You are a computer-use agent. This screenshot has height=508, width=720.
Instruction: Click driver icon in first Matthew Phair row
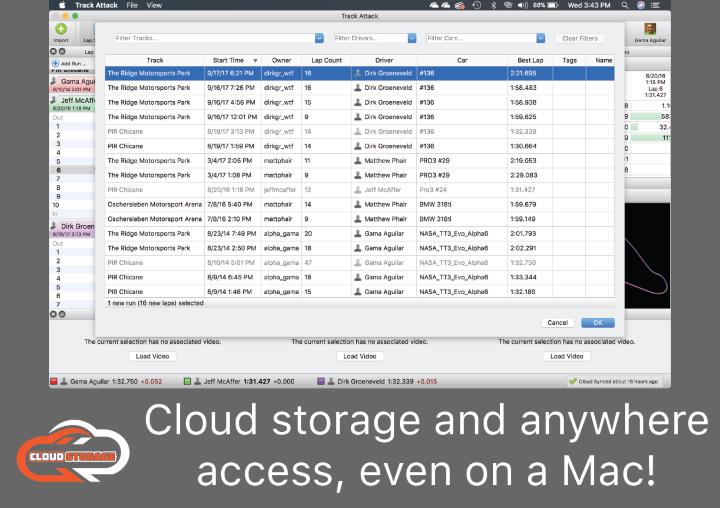point(358,160)
